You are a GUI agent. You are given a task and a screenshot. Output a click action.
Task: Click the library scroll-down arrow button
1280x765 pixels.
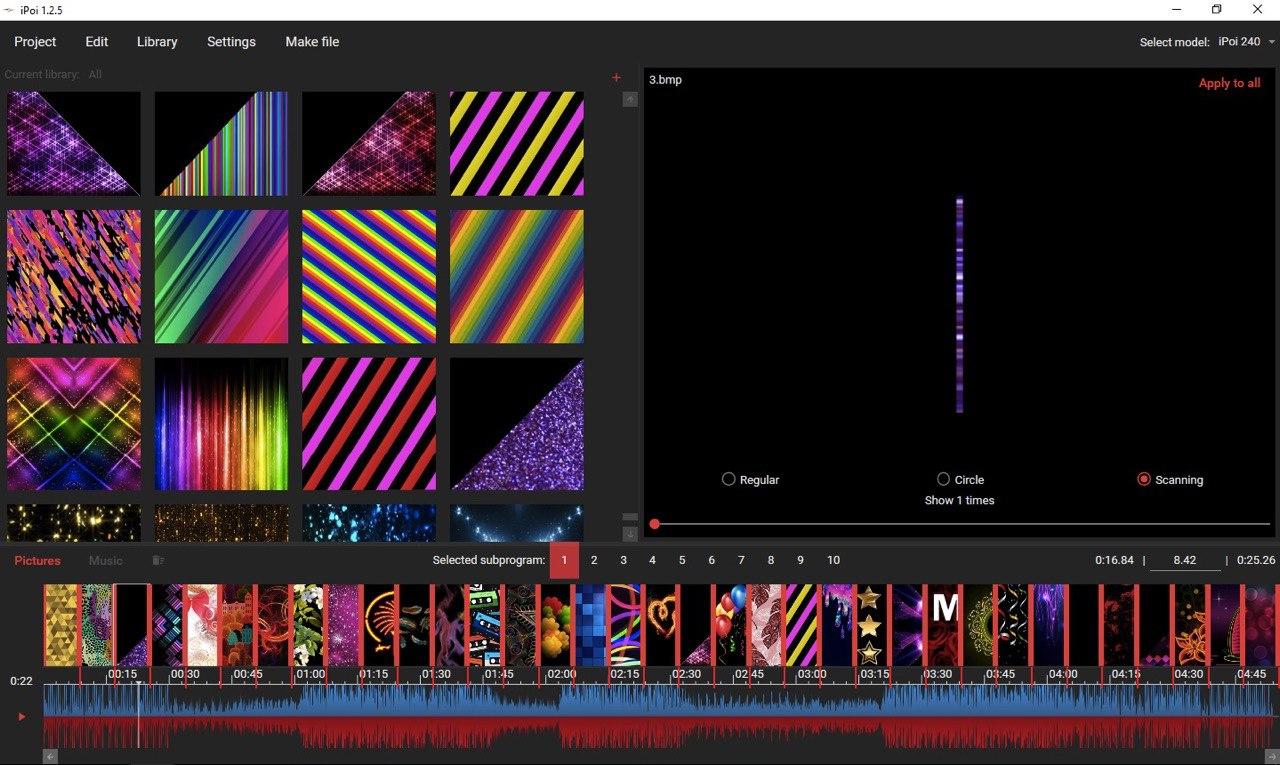coord(630,534)
